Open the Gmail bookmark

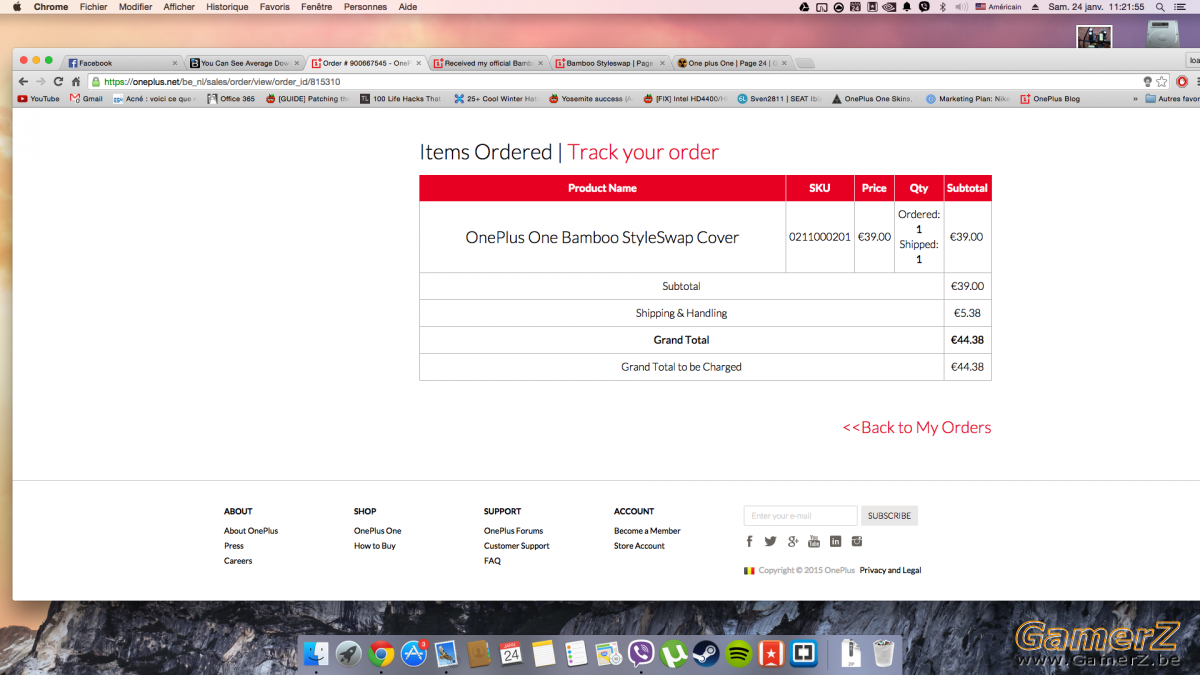(86, 99)
